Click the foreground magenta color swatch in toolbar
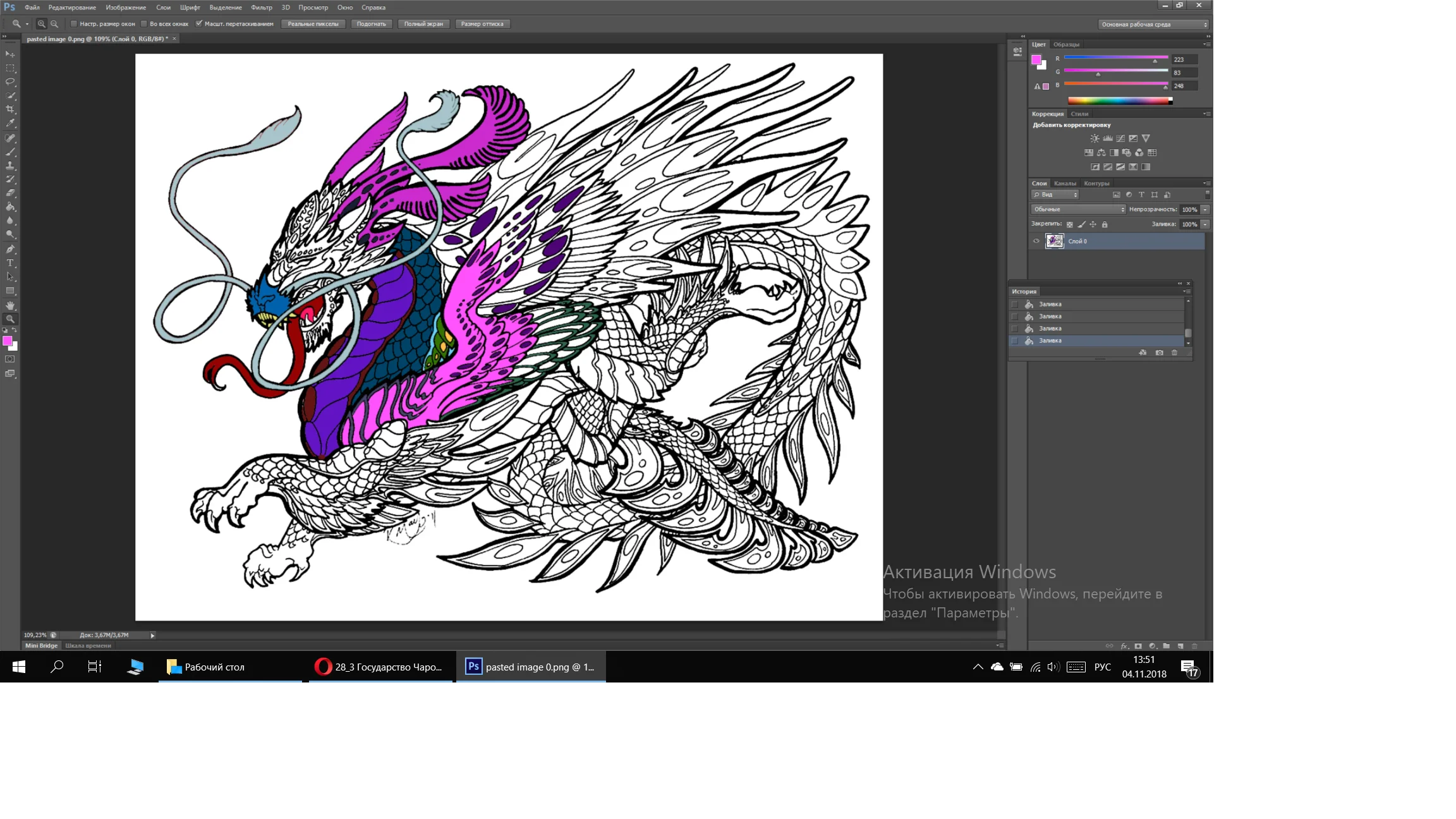 [8, 341]
